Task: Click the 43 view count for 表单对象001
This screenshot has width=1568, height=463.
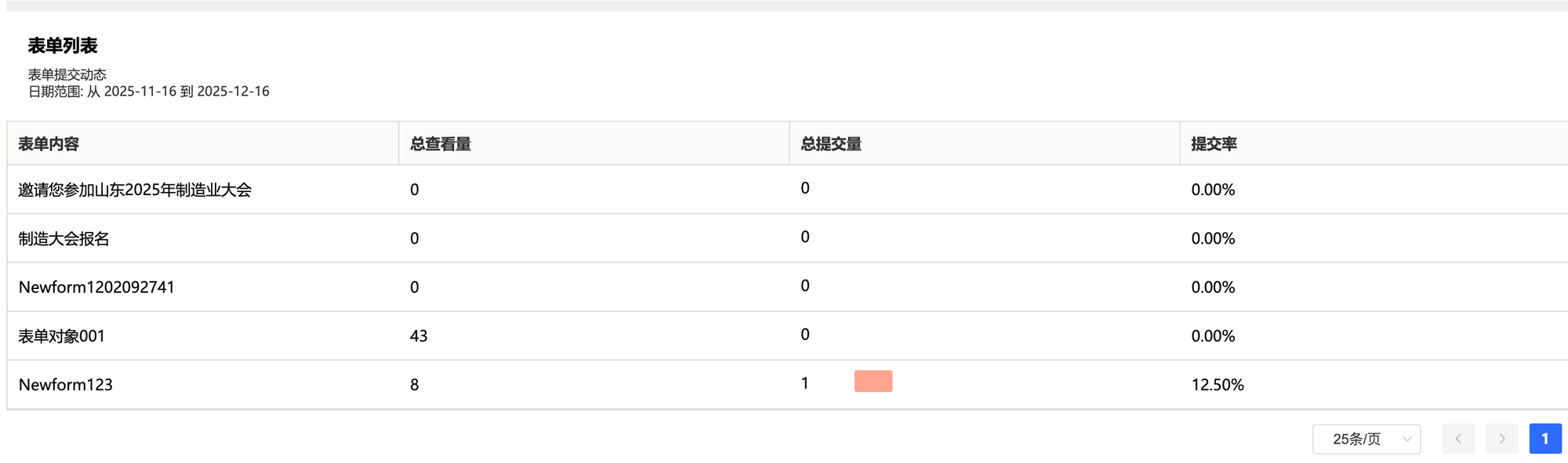Action: pyautogui.click(x=419, y=336)
